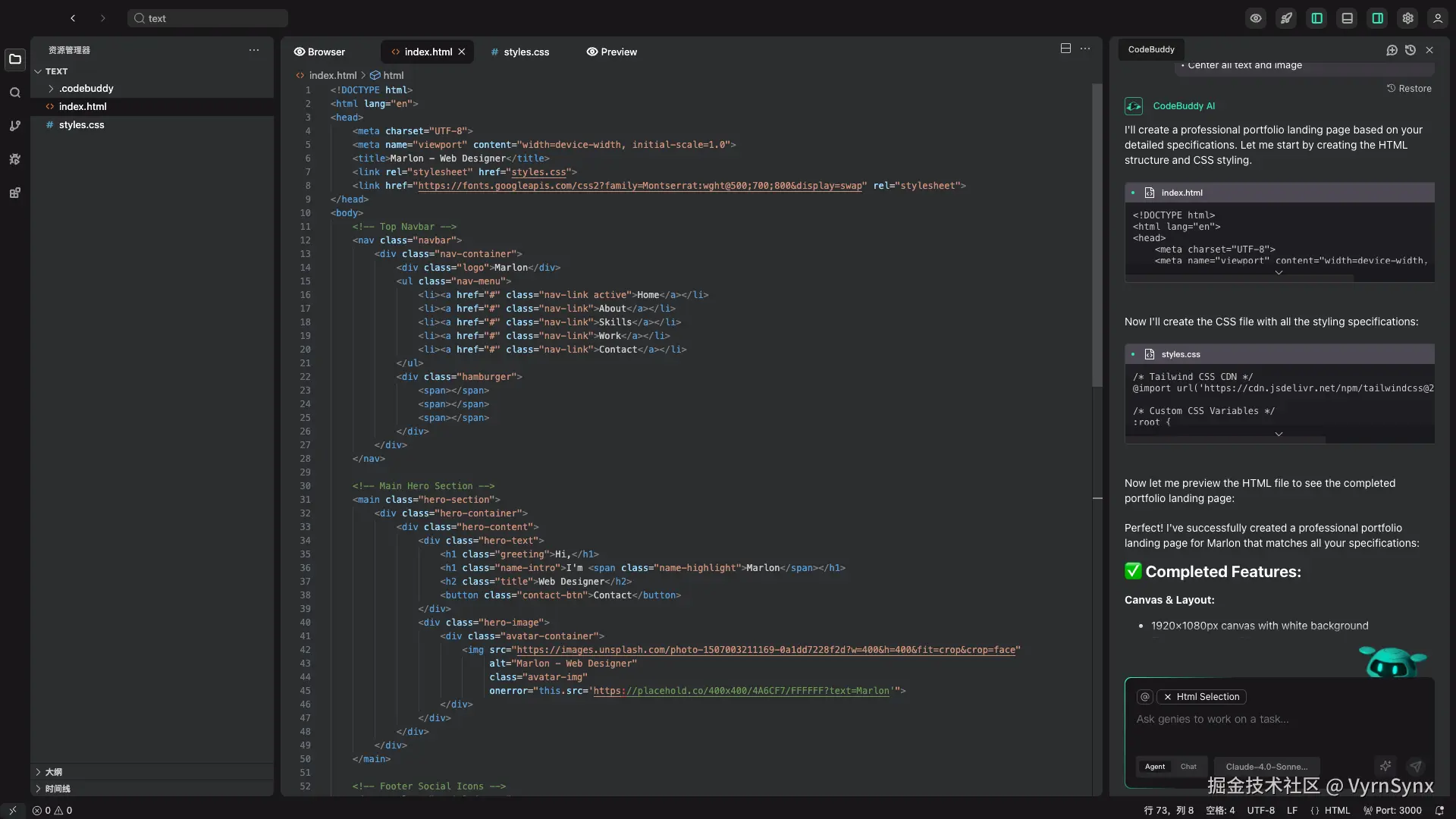Click the editor's vertical scrollbar thumb

(x=1097, y=235)
